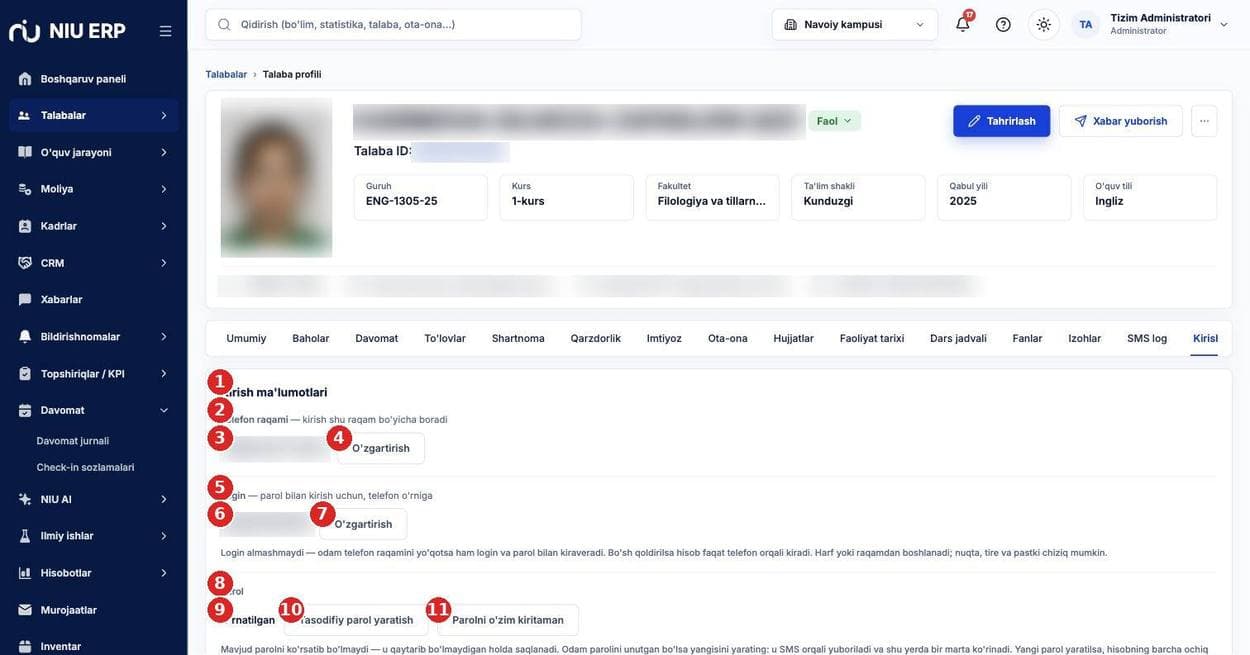Click the Kadrlar icon in the sidebar
The height and width of the screenshot is (655, 1250).
tap(25, 226)
